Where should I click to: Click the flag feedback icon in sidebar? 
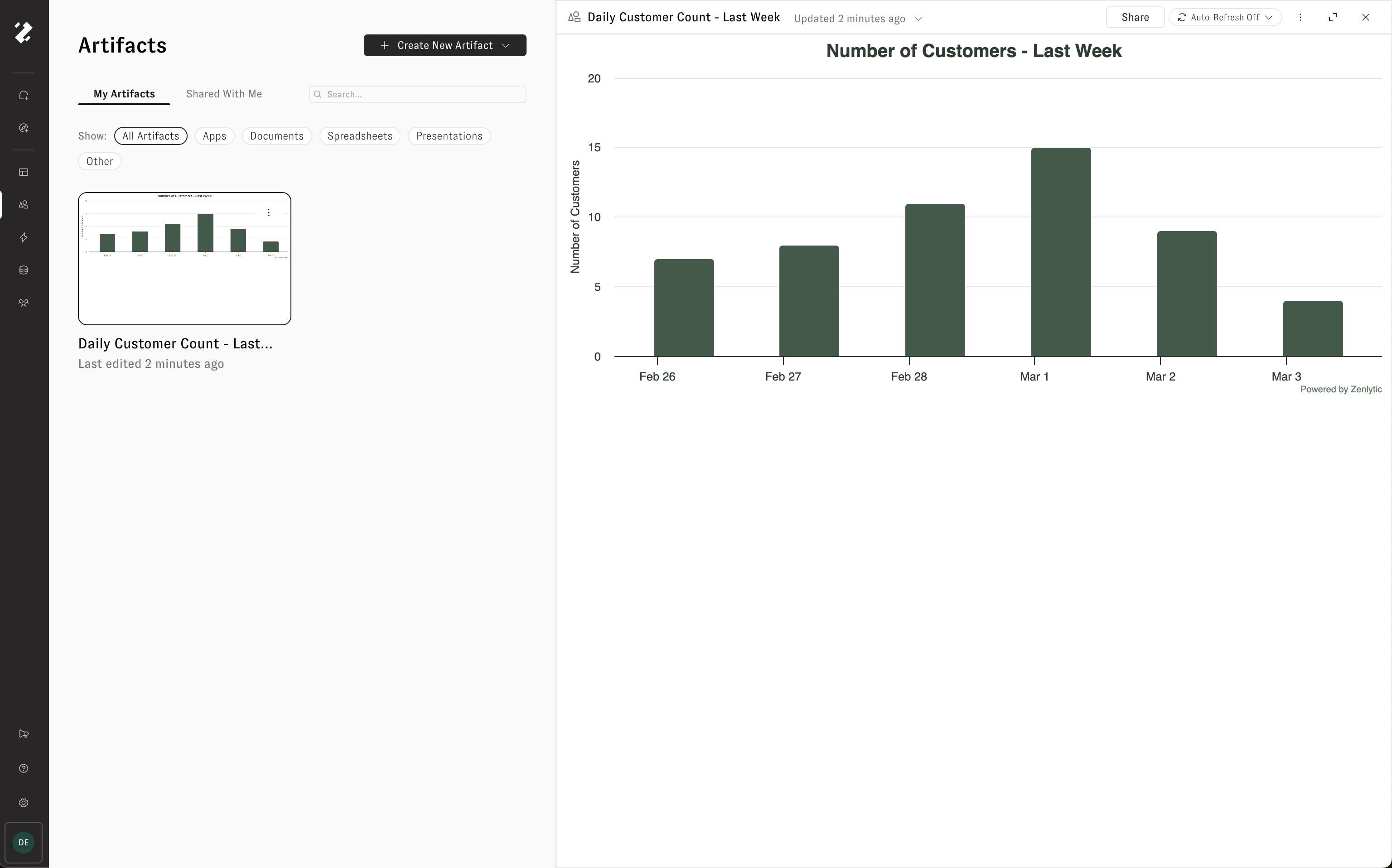24,734
